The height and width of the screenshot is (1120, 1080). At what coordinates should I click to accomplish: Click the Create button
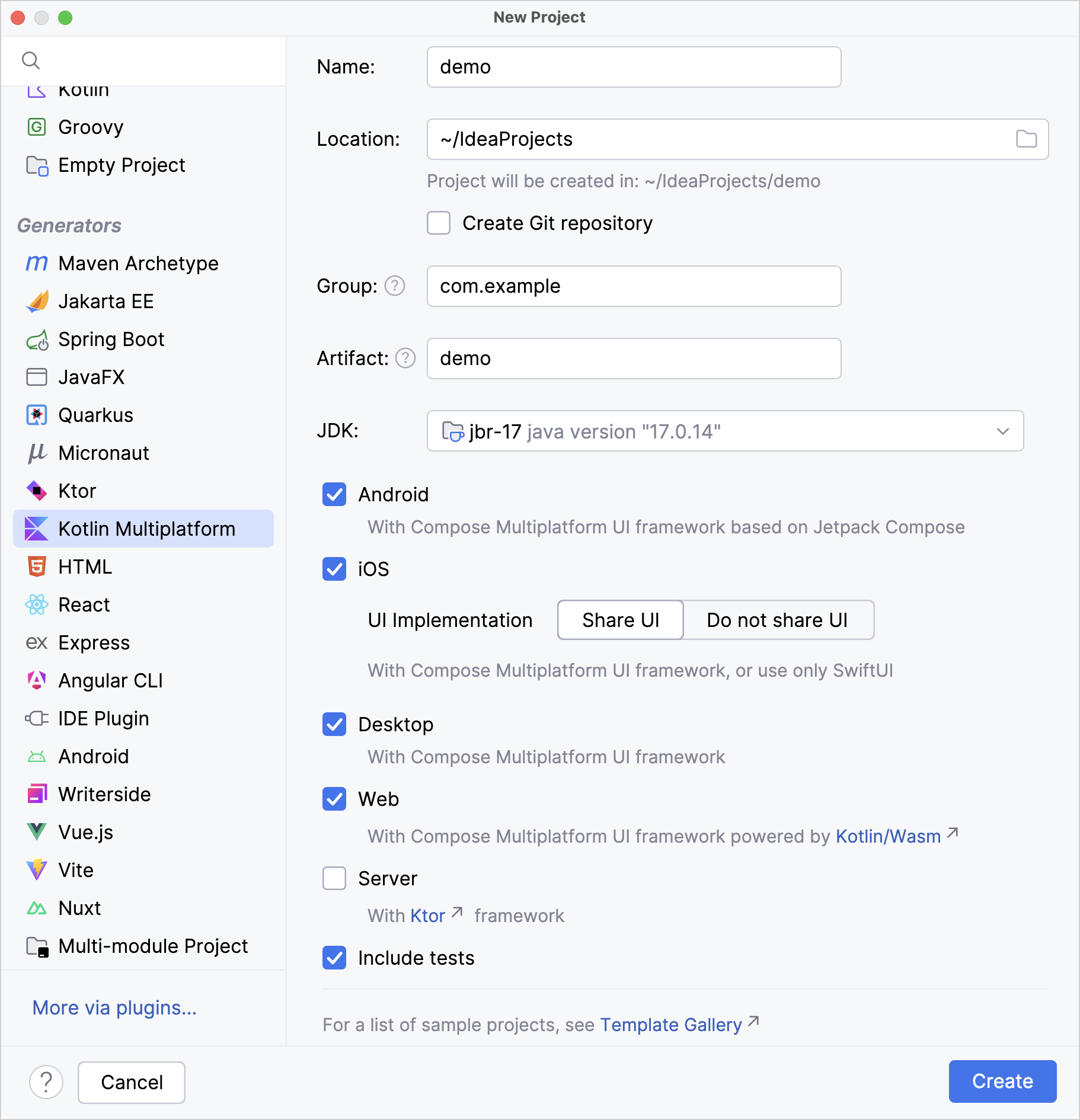(1001, 1081)
